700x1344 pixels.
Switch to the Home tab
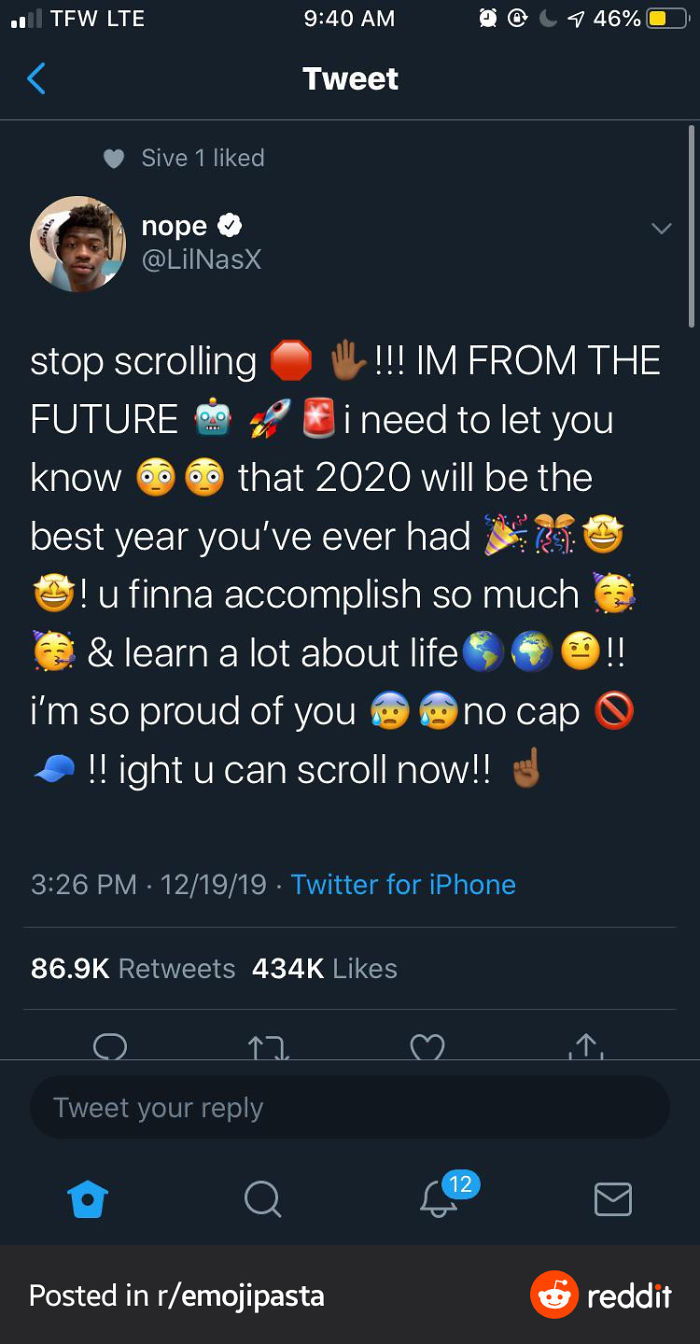point(88,1199)
